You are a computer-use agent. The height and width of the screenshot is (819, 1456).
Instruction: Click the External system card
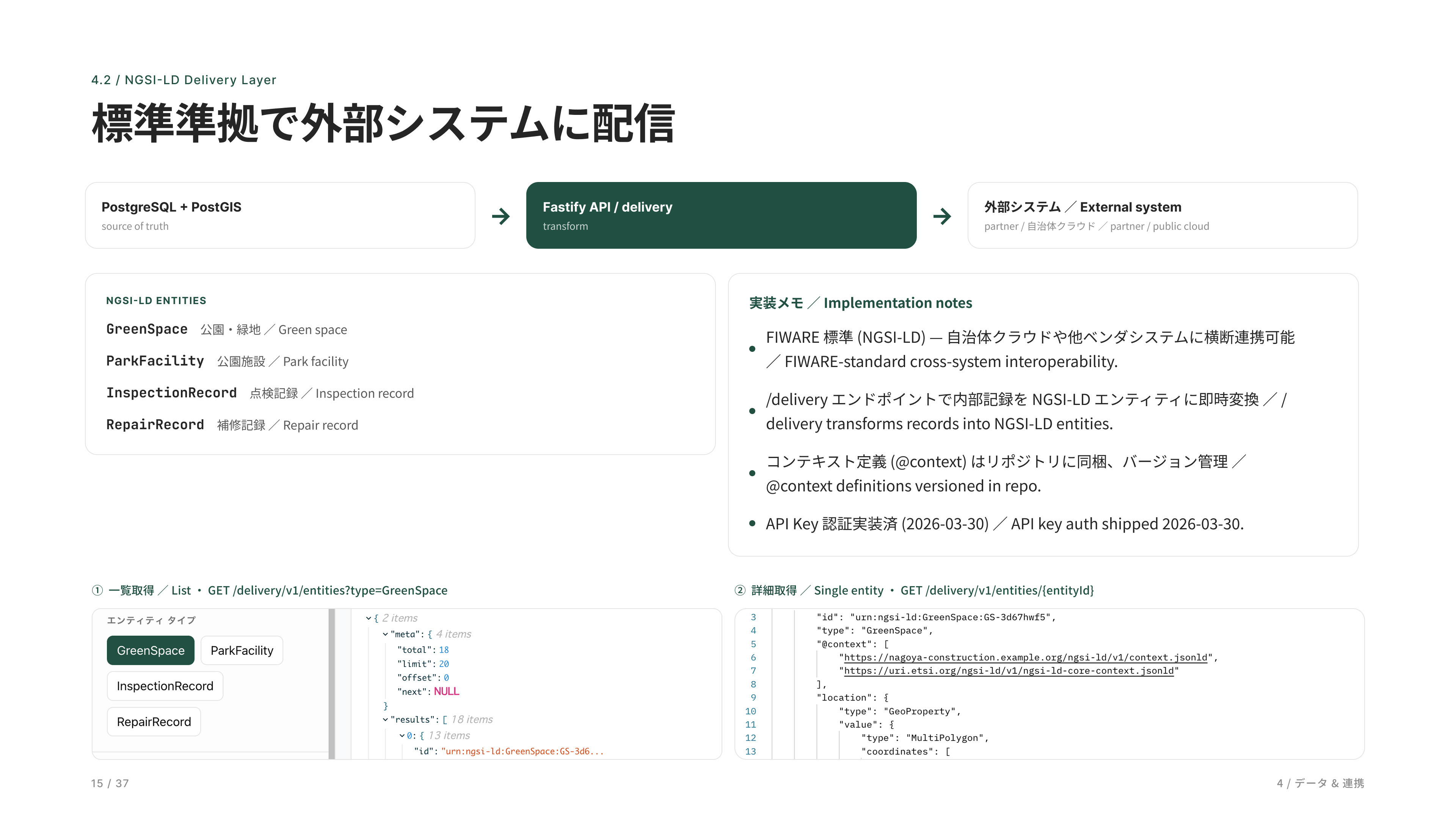[1163, 215]
